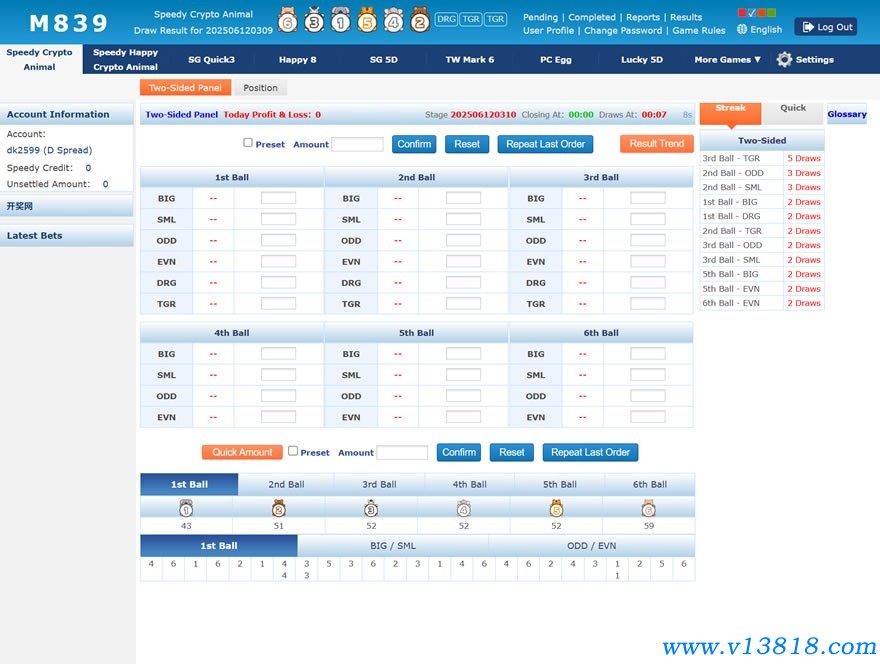Viewport: 880px width, 664px height.
Task: Click animal icon numbered 1 in statistics row
Action: coord(186,508)
